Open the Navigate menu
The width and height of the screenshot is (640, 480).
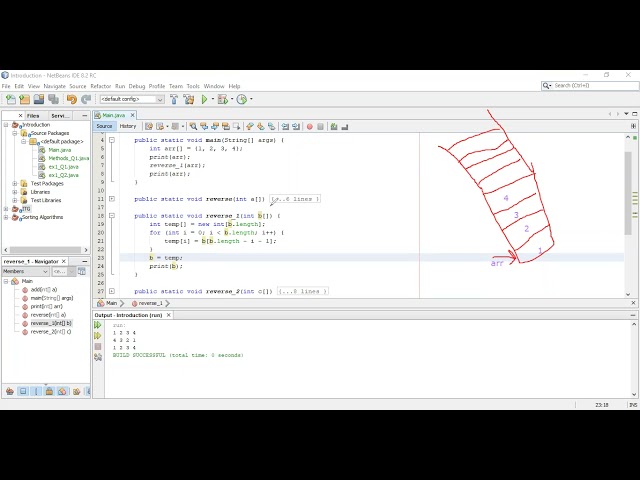54,86
